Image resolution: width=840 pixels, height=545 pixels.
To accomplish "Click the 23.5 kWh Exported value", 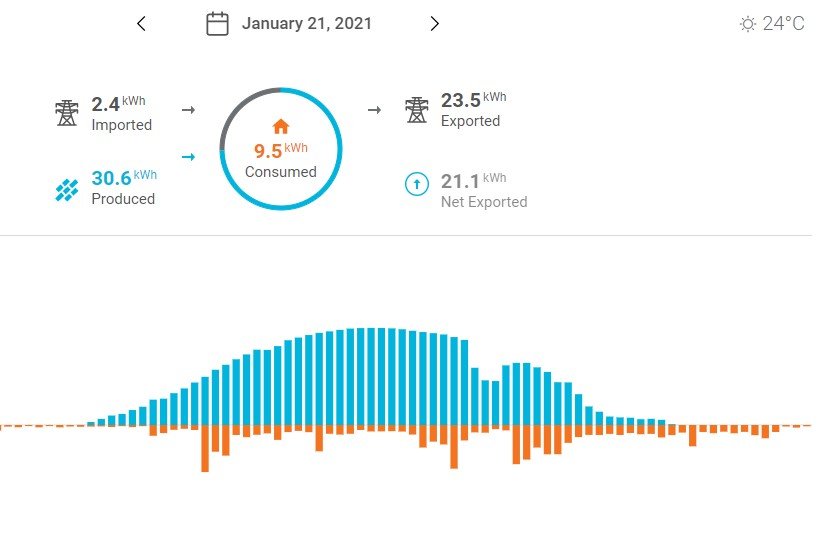I will [x=474, y=100].
